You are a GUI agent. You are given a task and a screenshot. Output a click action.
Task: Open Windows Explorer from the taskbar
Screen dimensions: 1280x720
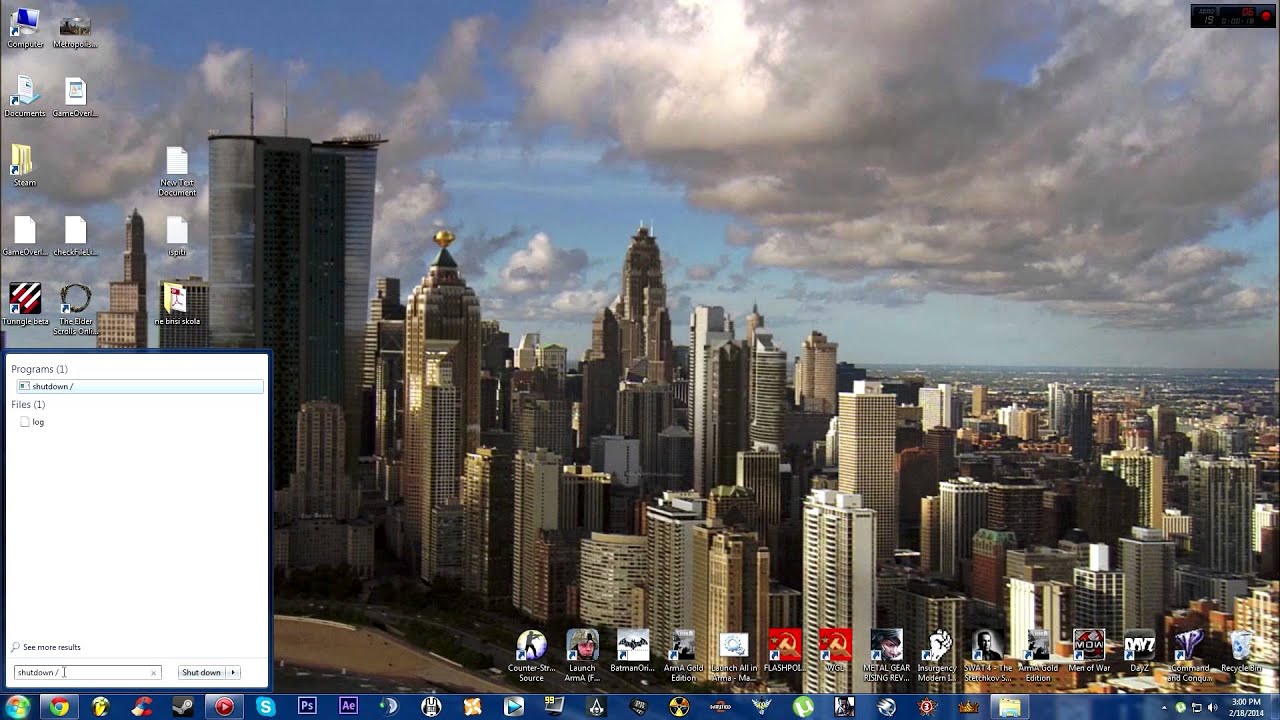point(1010,707)
